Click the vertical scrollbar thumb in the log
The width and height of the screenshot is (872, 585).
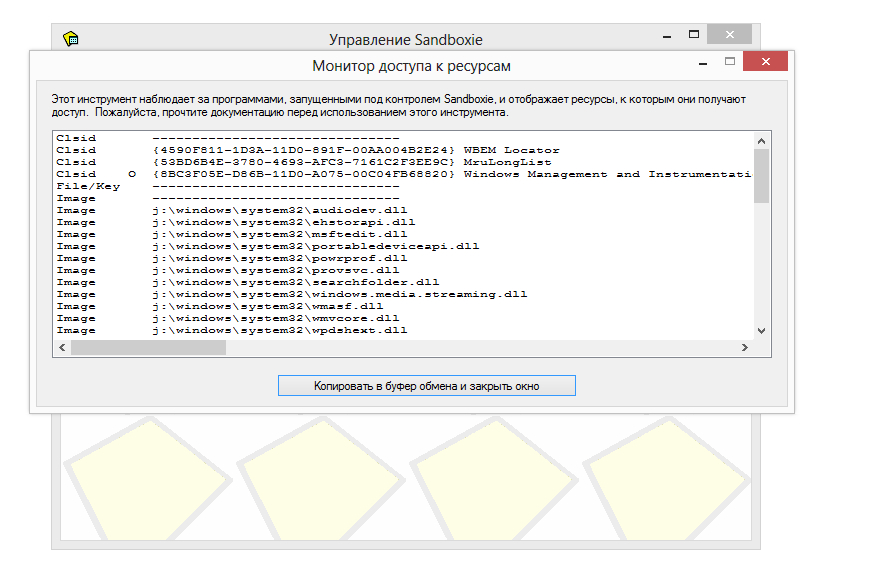761,175
